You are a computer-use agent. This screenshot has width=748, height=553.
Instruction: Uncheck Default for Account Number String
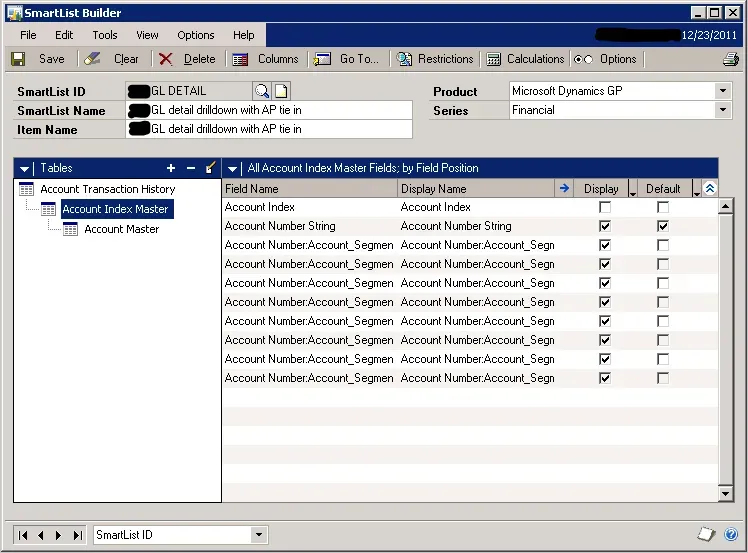(x=663, y=227)
